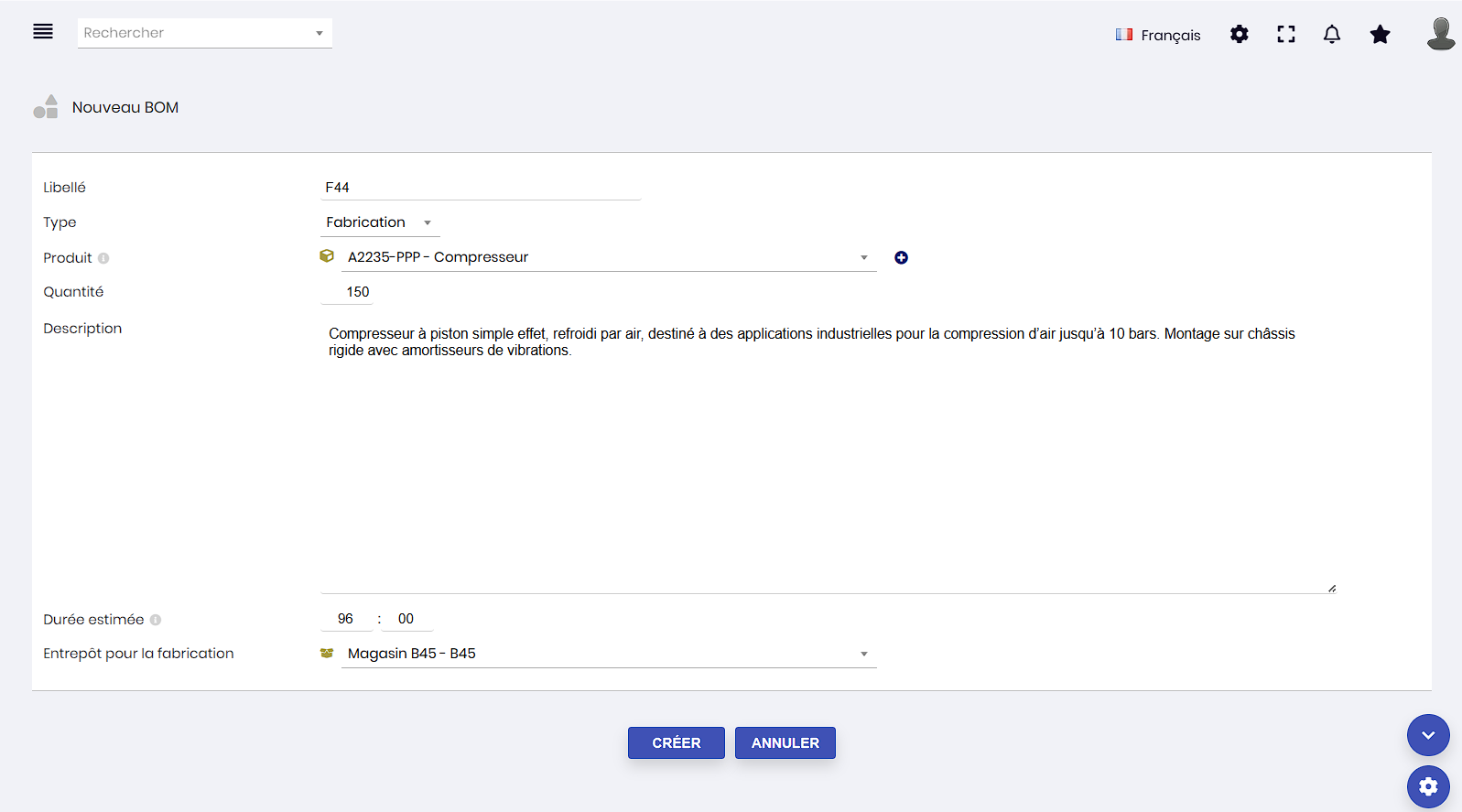This screenshot has height=812, width=1462.
Task: Click the Quantité field showing 150
Action: pos(358,292)
